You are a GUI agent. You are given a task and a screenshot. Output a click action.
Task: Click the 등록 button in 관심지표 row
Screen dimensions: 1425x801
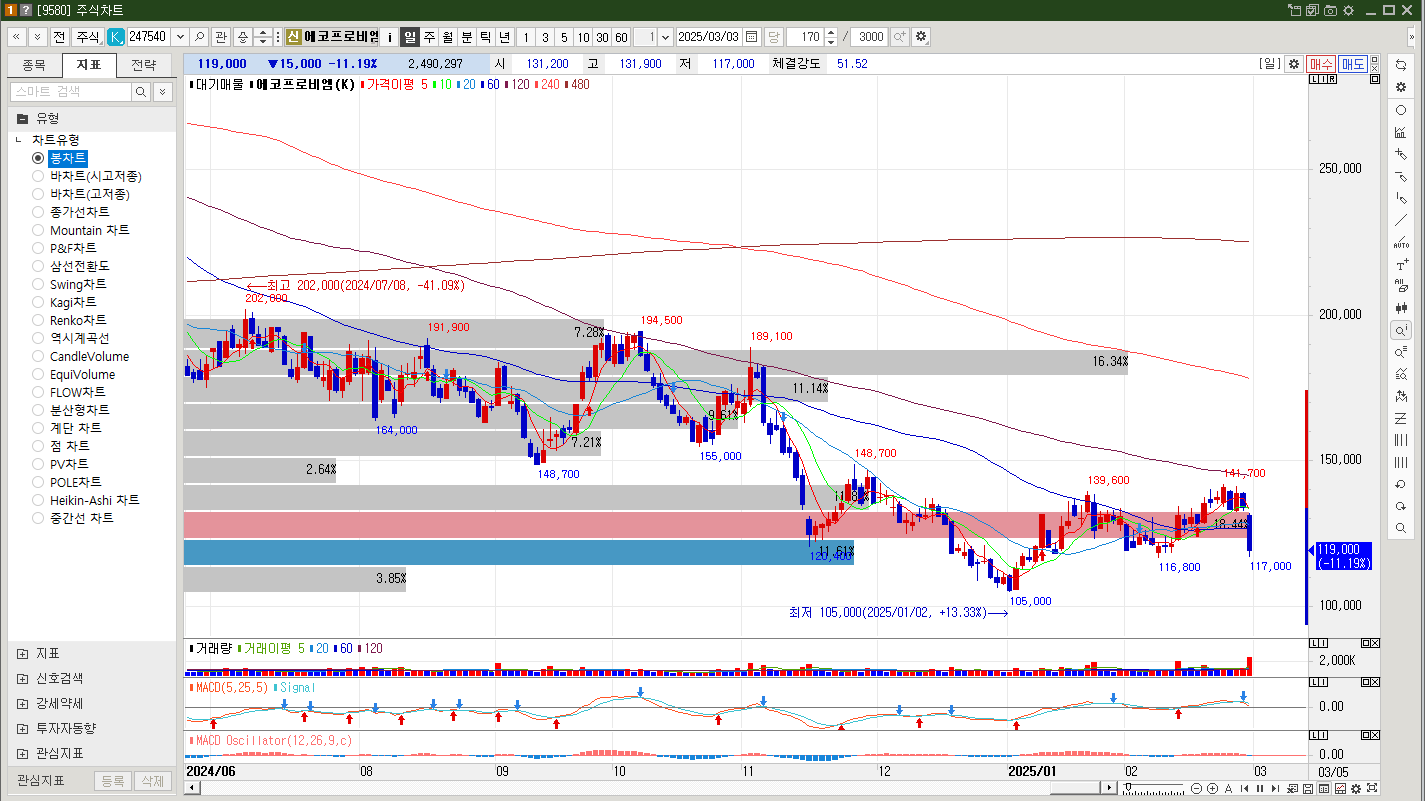click(113, 781)
